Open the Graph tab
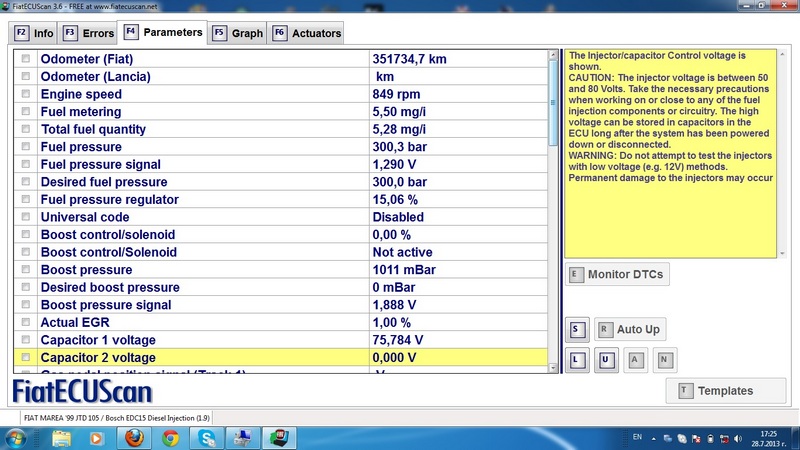 pyautogui.click(x=237, y=33)
